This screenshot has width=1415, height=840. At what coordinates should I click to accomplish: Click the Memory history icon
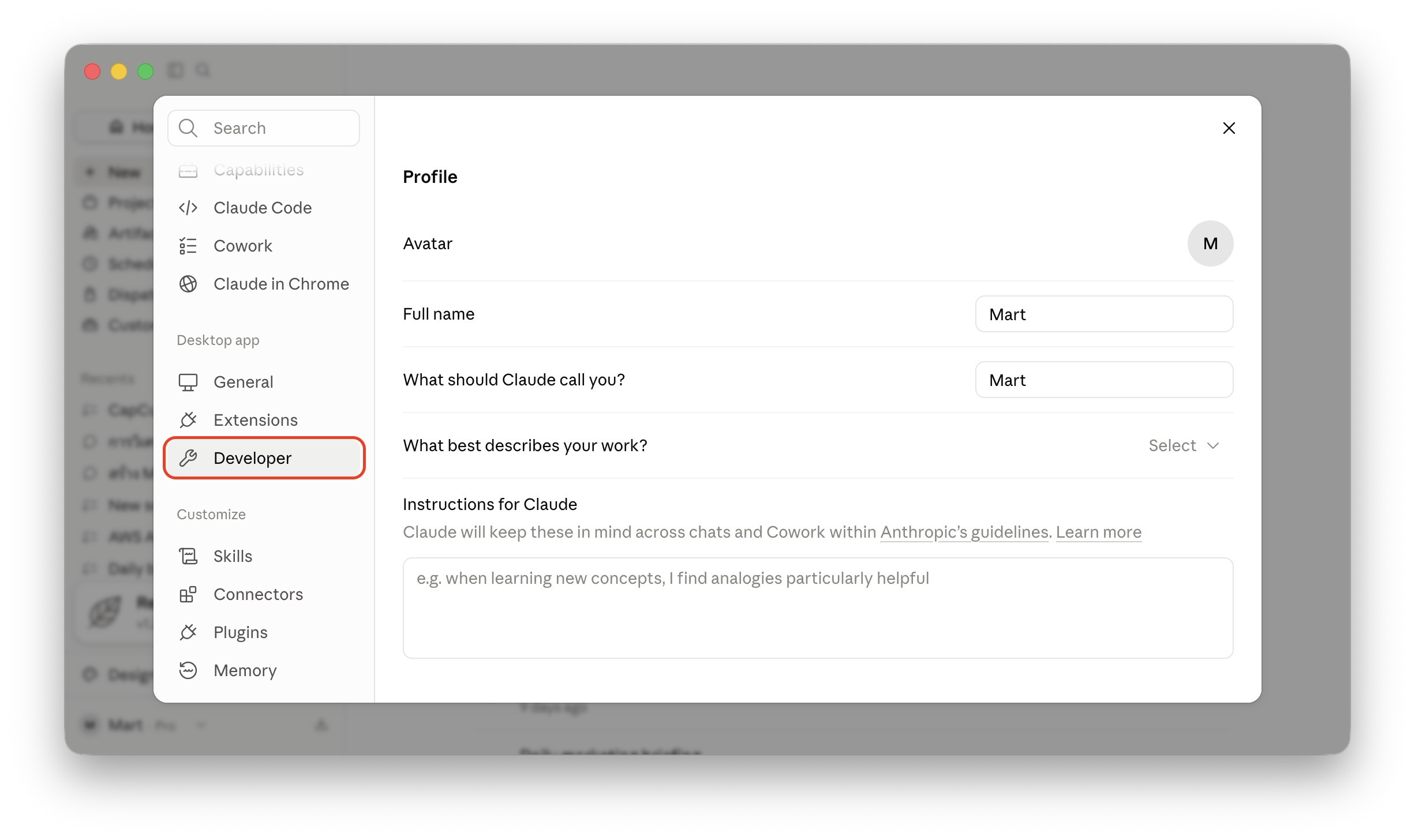pyautogui.click(x=188, y=670)
